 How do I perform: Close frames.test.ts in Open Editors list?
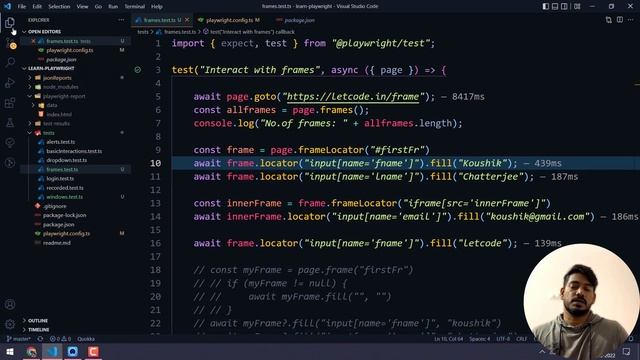pyautogui.click(x=33, y=41)
